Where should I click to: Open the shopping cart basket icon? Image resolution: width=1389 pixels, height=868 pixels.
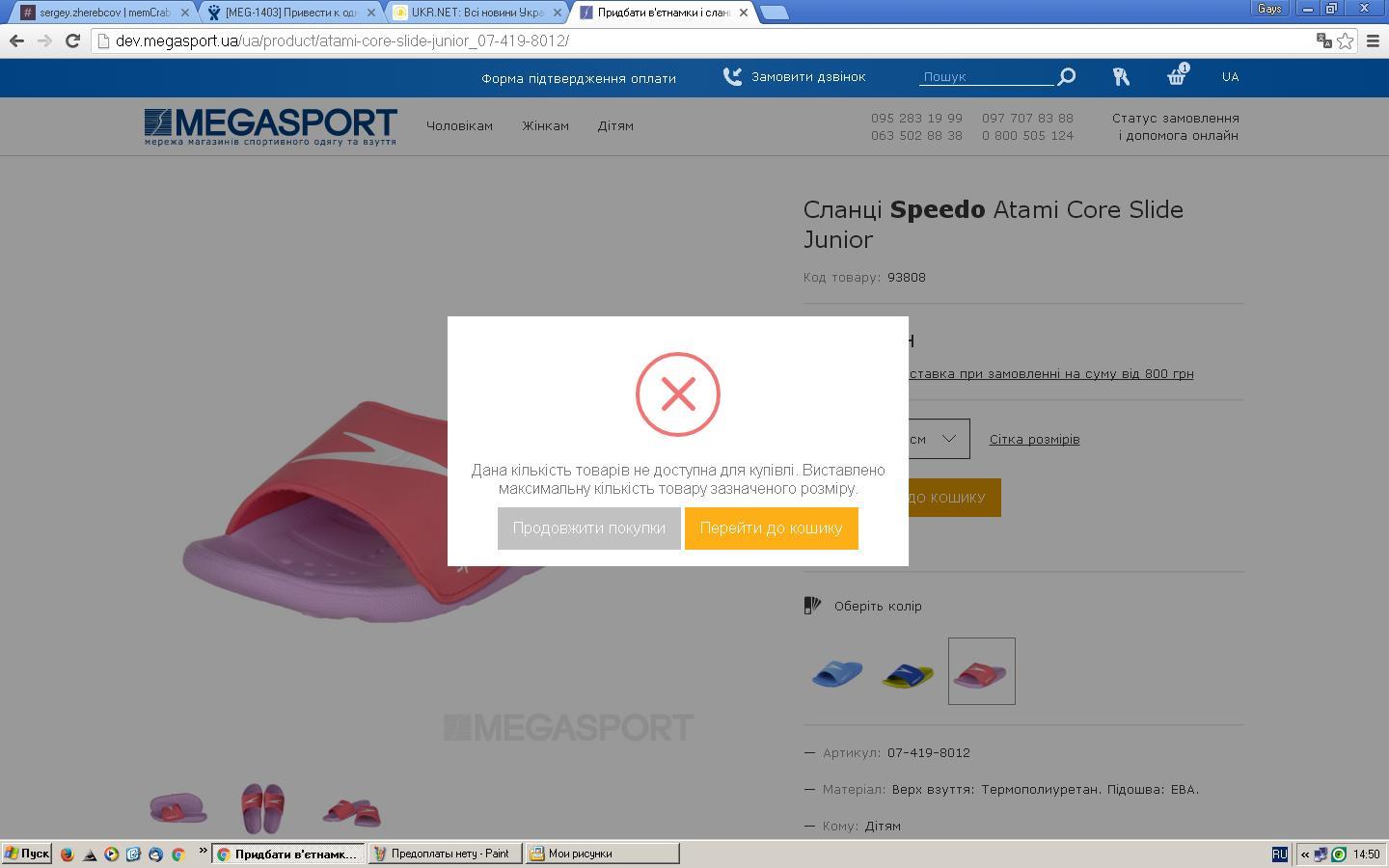tap(1176, 77)
